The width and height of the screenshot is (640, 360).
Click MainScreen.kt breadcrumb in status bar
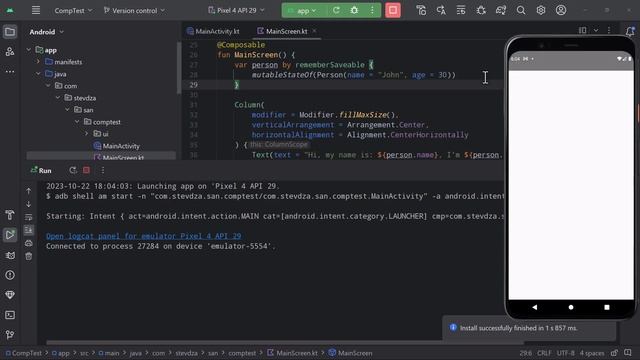tap(292, 353)
